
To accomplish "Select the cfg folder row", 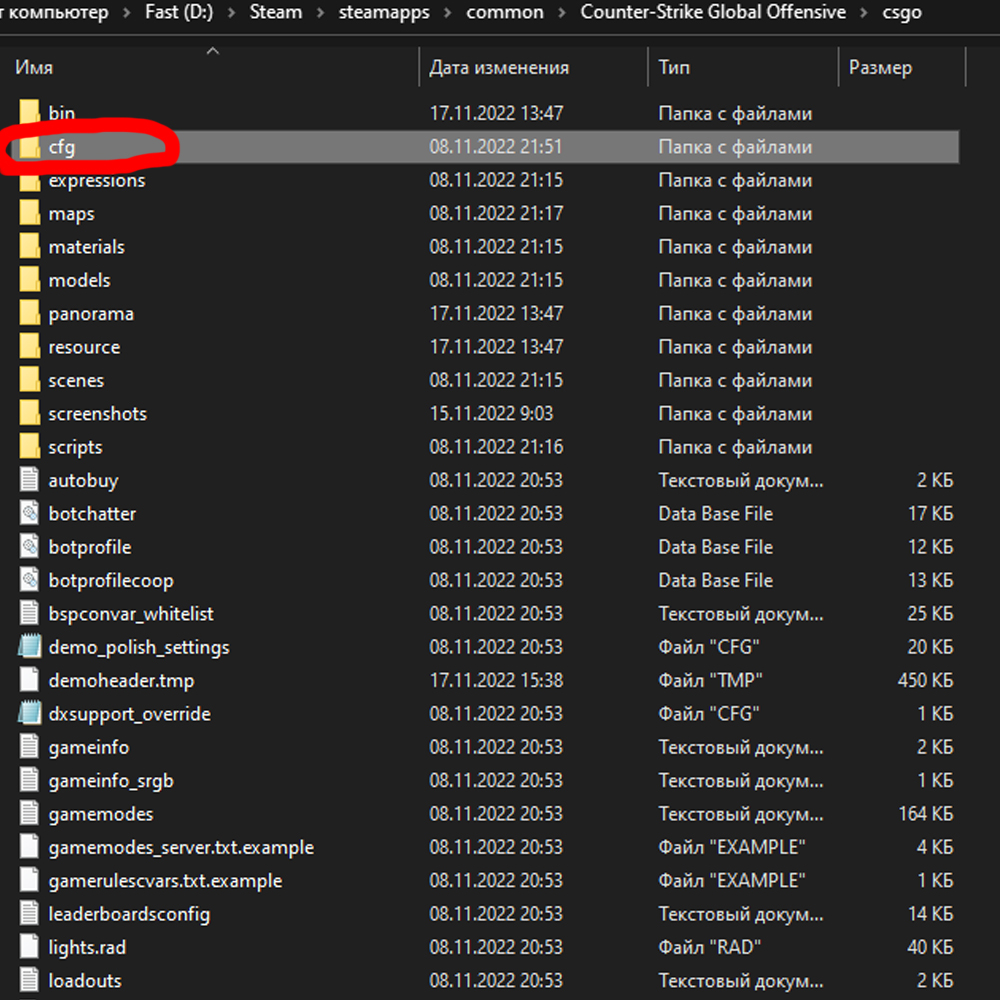I will point(485,147).
